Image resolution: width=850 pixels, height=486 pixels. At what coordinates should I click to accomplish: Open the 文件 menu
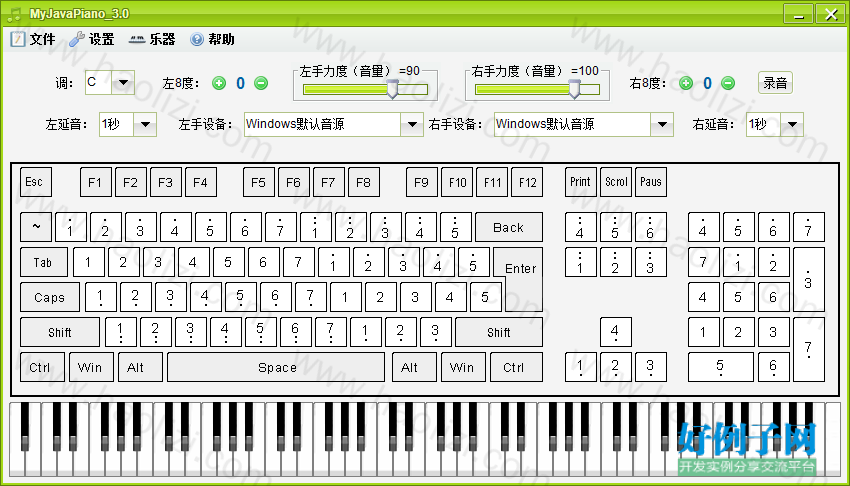(34, 40)
